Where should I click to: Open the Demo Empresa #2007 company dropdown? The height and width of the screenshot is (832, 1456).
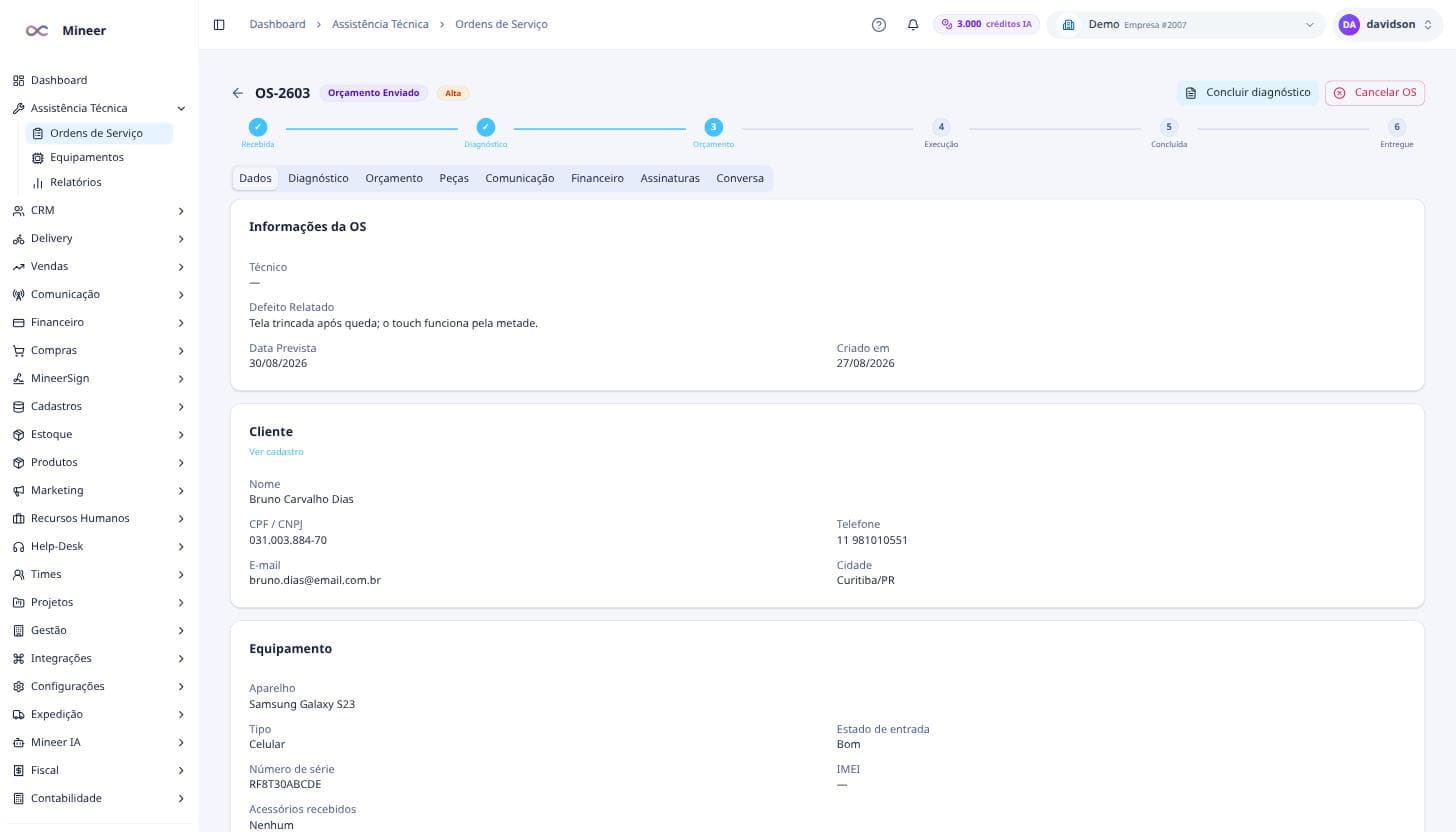(1187, 25)
